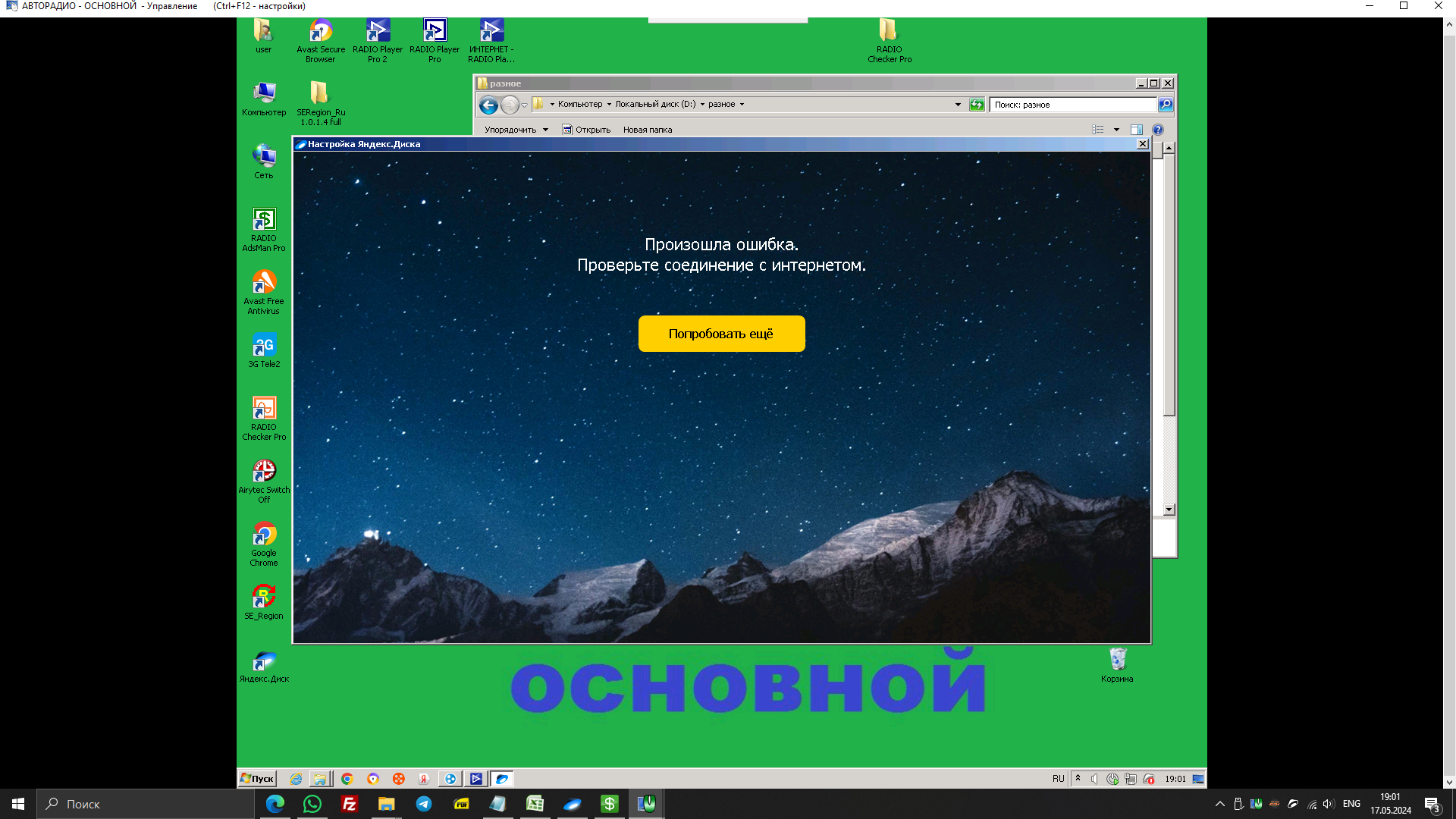The height and width of the screenshot is (819, 1456).
Task: Select Локальный диск (D:) breadcrumb
Action: [655, 105]
